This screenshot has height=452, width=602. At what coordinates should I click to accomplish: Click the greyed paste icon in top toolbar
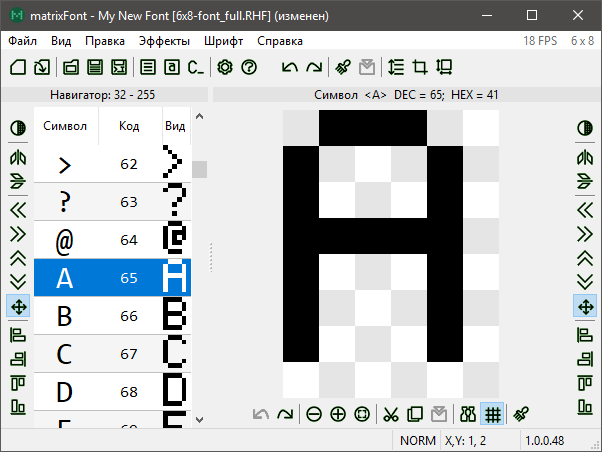[367, 67]
